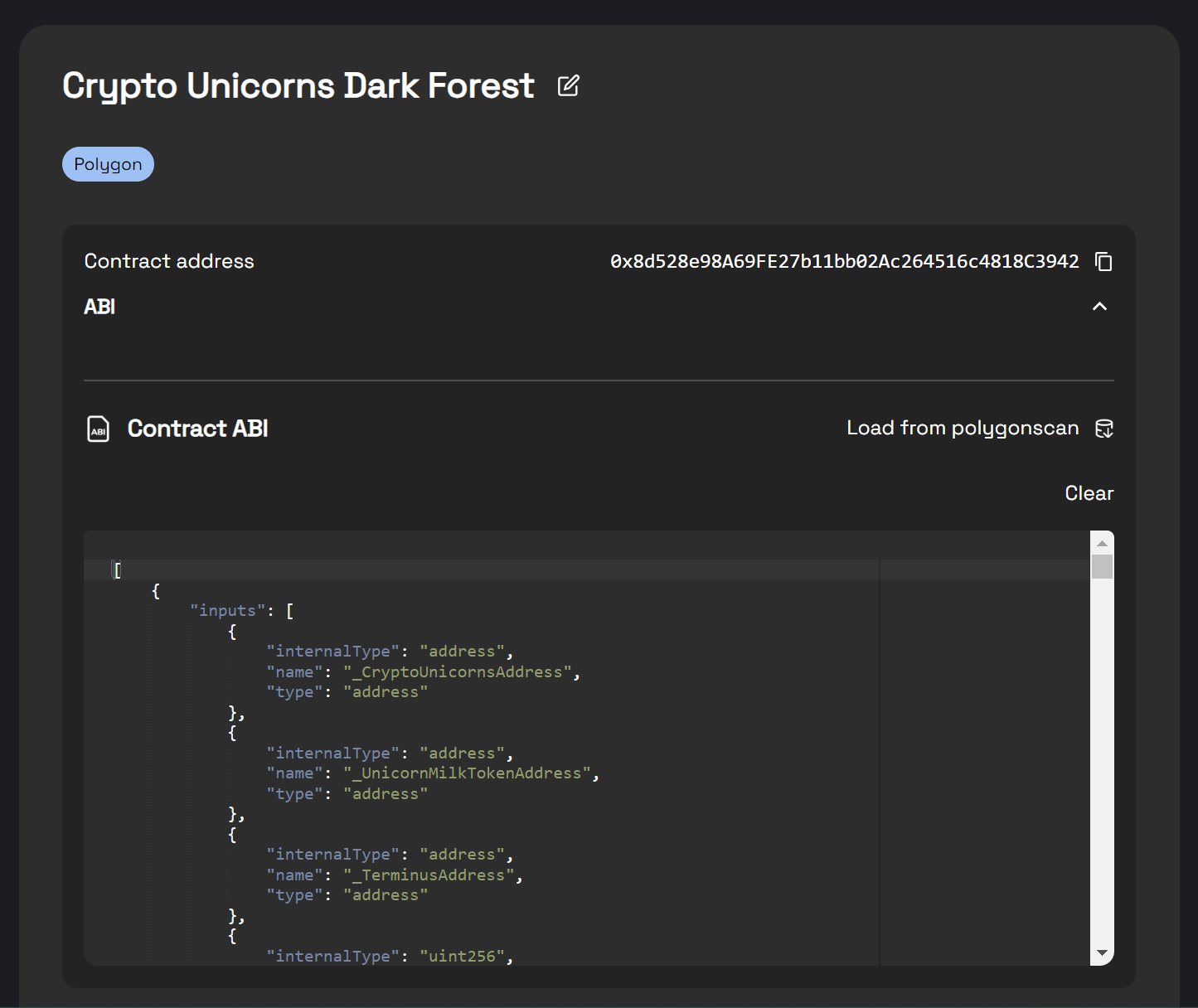Click the ABI section label
This screenshot has width=1198, height=1008.
coord(99,307)
